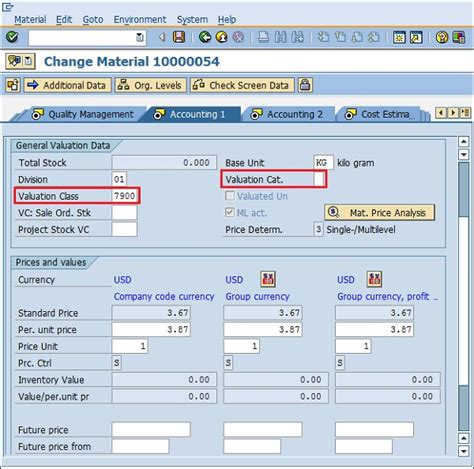Click the First Page icon
Image resolution: width=474 pixels, height=469 pixels.
click(x=323, y=37)
